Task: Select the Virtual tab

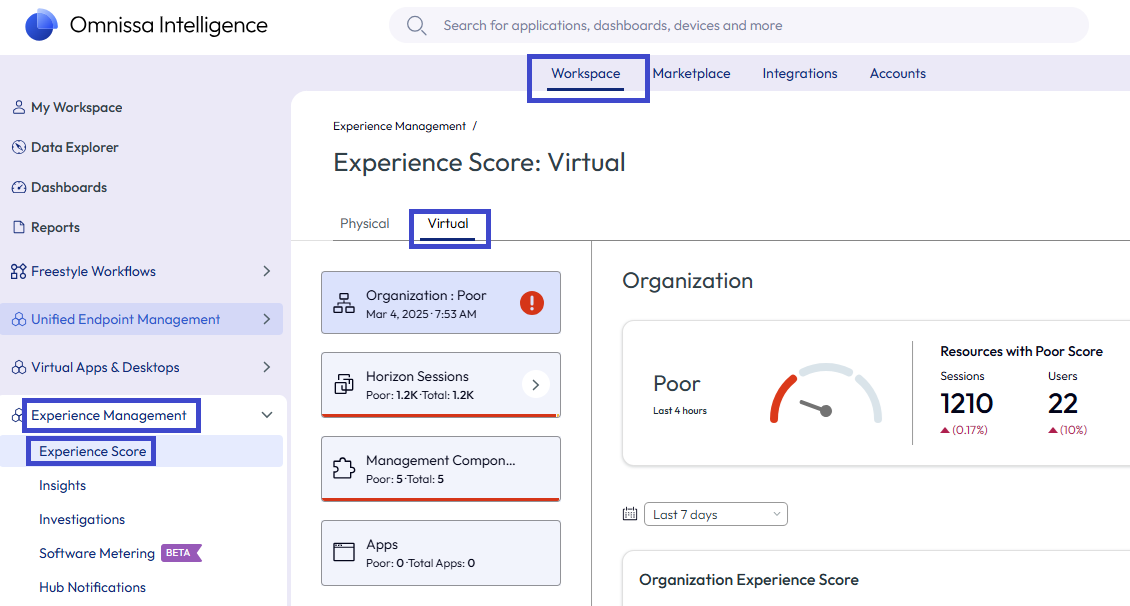Action: tap(448, 223)
